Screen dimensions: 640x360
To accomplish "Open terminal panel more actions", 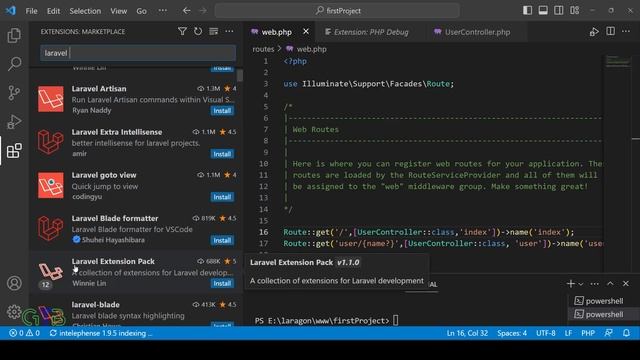I will [x=595, y=284].
